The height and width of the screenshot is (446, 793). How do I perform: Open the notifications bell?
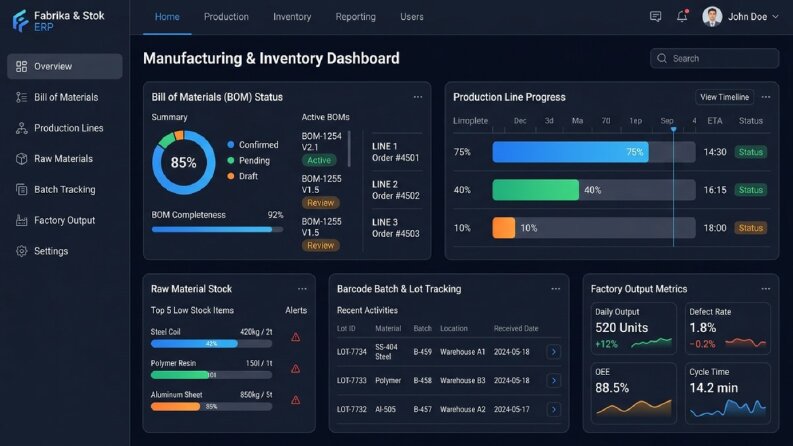pyautogui.click(x=682, y=16)
